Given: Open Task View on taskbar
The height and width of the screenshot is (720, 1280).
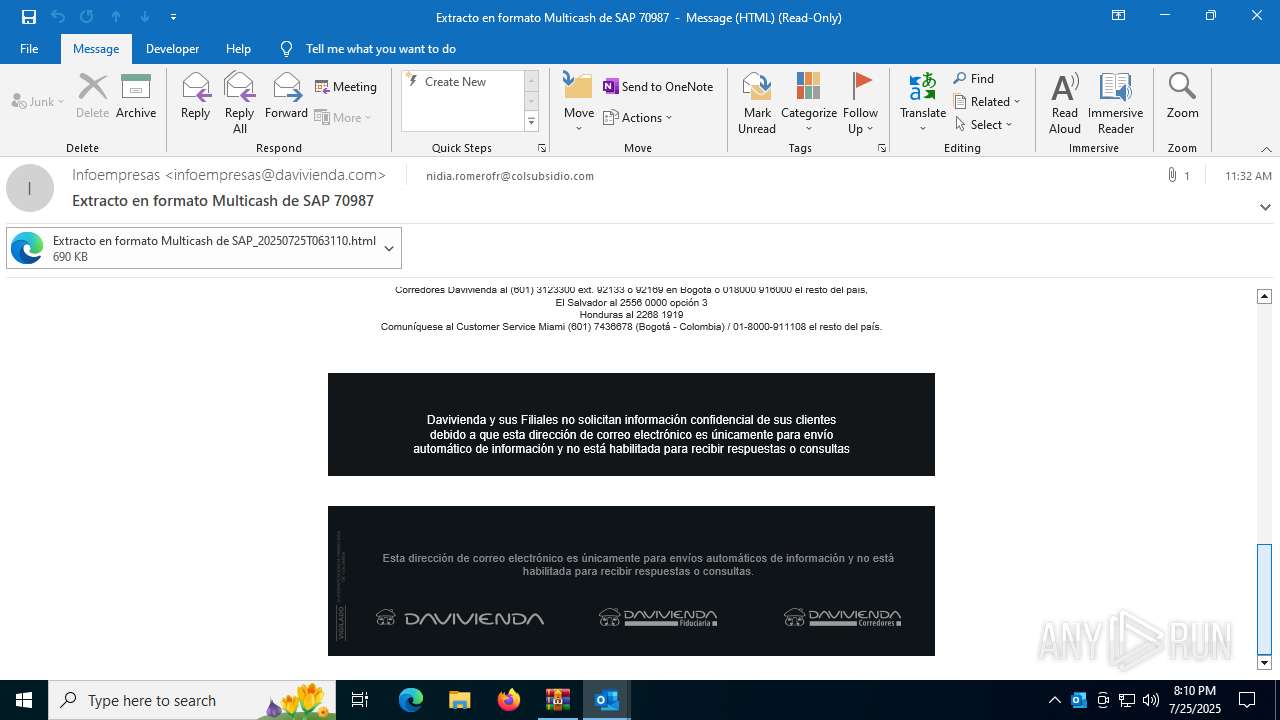Looking at the screenshot, I should pos(360,700).
